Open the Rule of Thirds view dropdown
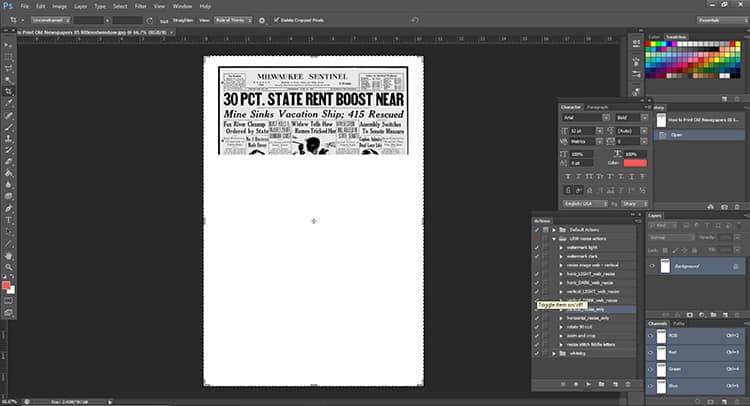750x406 pixels. click(233, 20)
